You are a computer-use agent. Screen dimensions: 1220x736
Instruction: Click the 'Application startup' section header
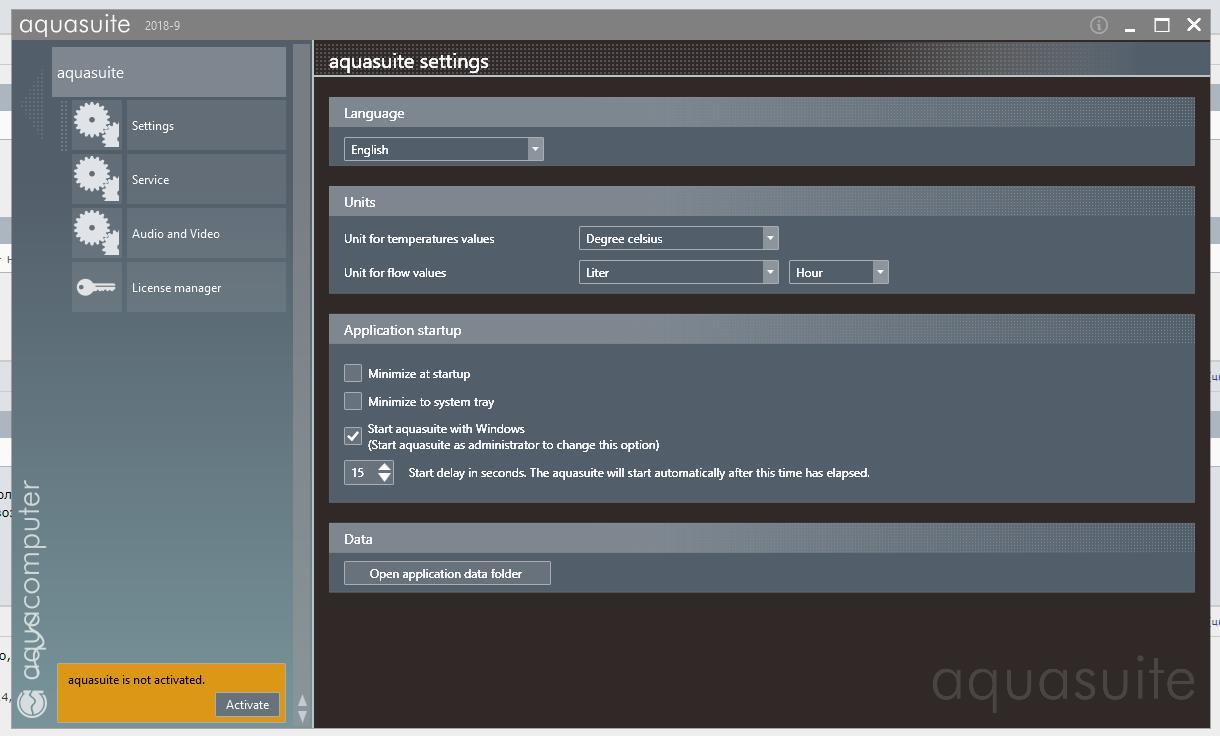tap(762, 329)
